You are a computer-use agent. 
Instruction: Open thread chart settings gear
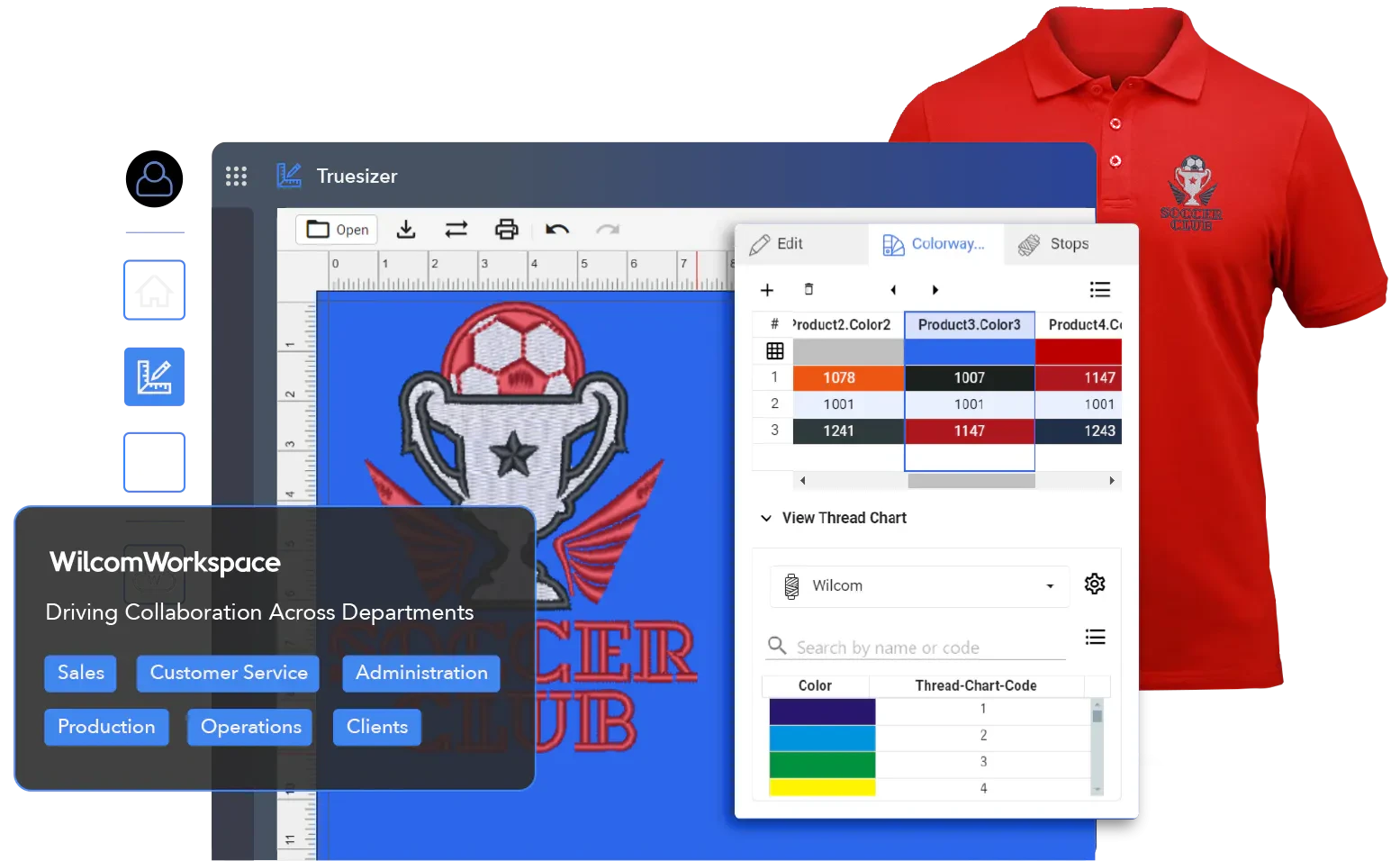pos(1095,584)
